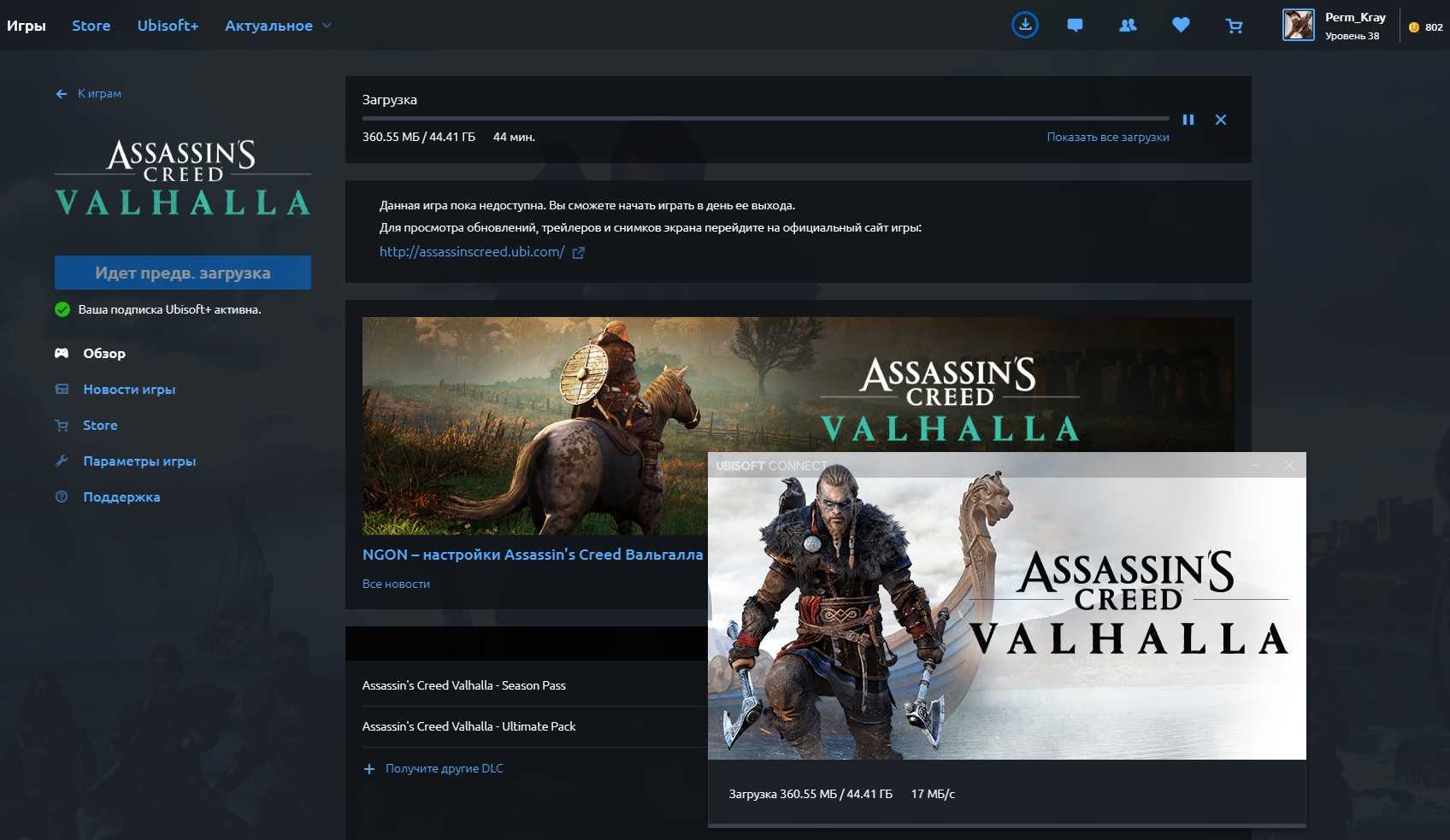
Task: Click the download progress bar
Action: 766,118
